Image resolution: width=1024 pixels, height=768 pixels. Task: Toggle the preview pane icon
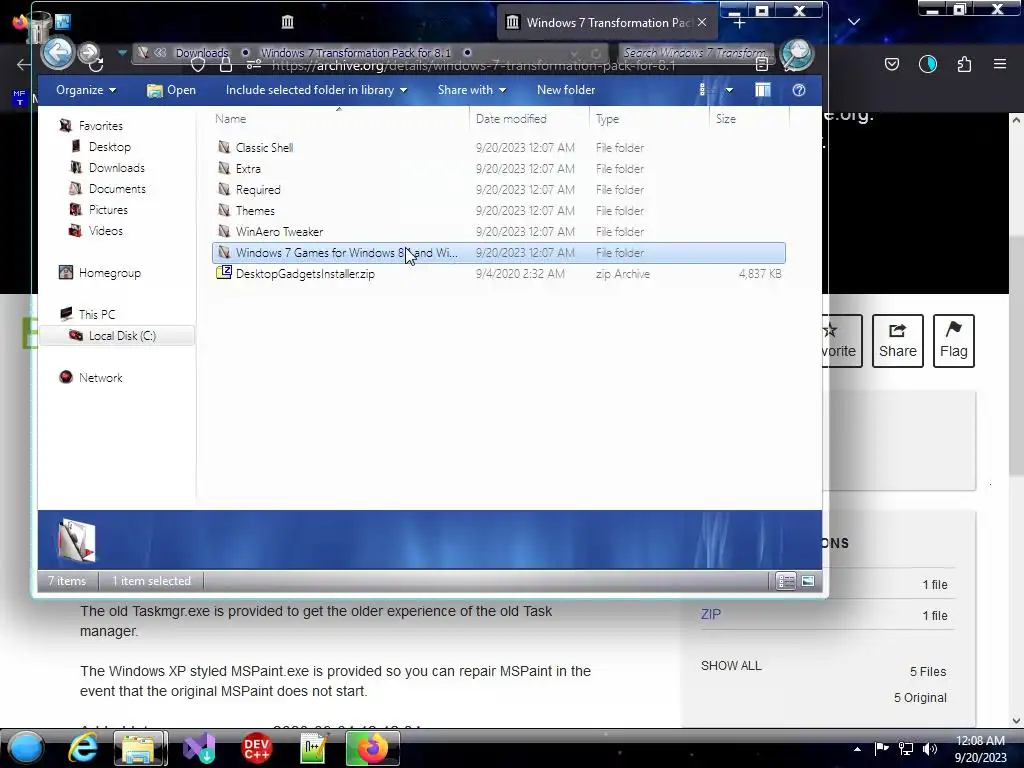(x=763, y=90)
